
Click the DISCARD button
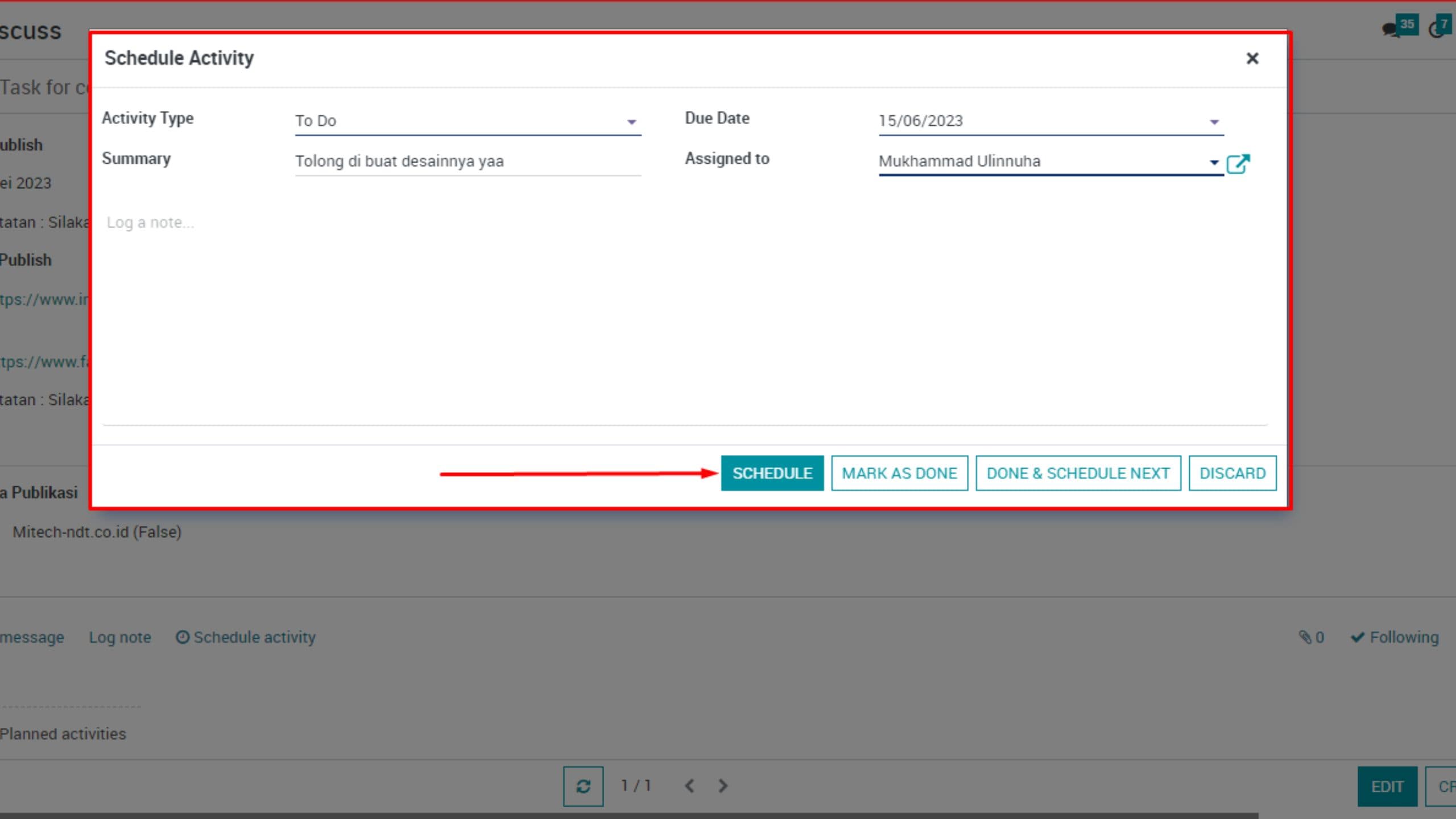[1232, 473]
